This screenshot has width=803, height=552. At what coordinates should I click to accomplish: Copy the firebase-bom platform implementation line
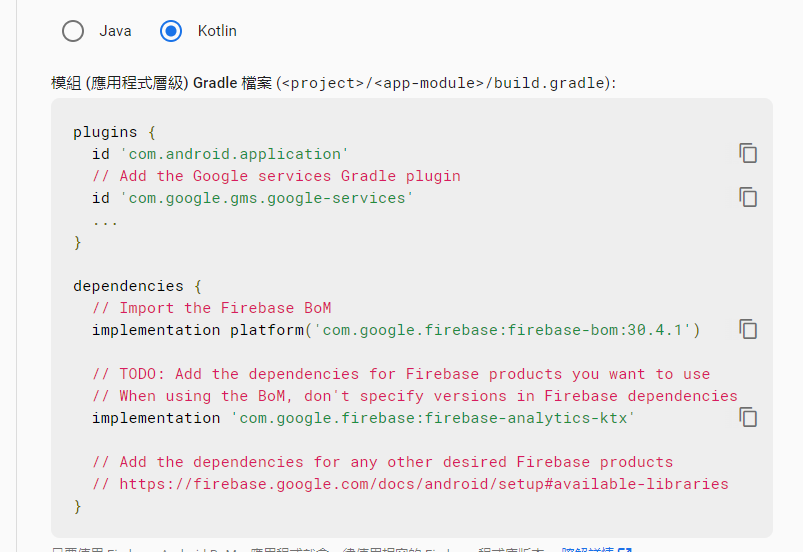click(x=748, y=329)
